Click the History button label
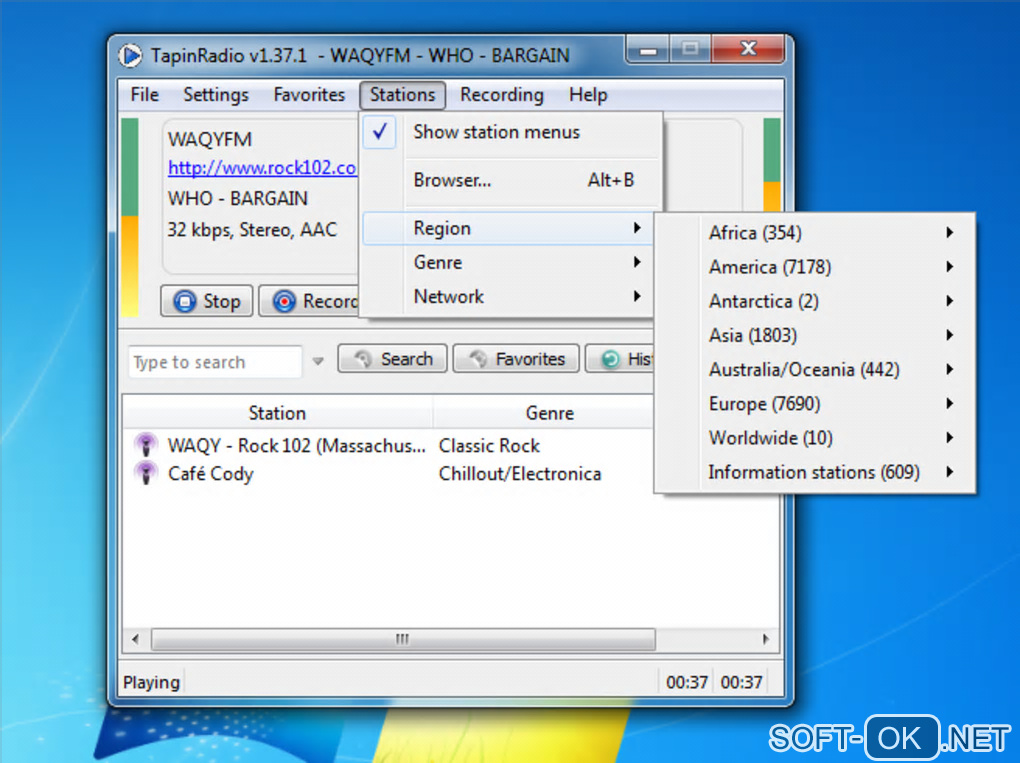The image size is (1020, 763). tap(639, 359)
